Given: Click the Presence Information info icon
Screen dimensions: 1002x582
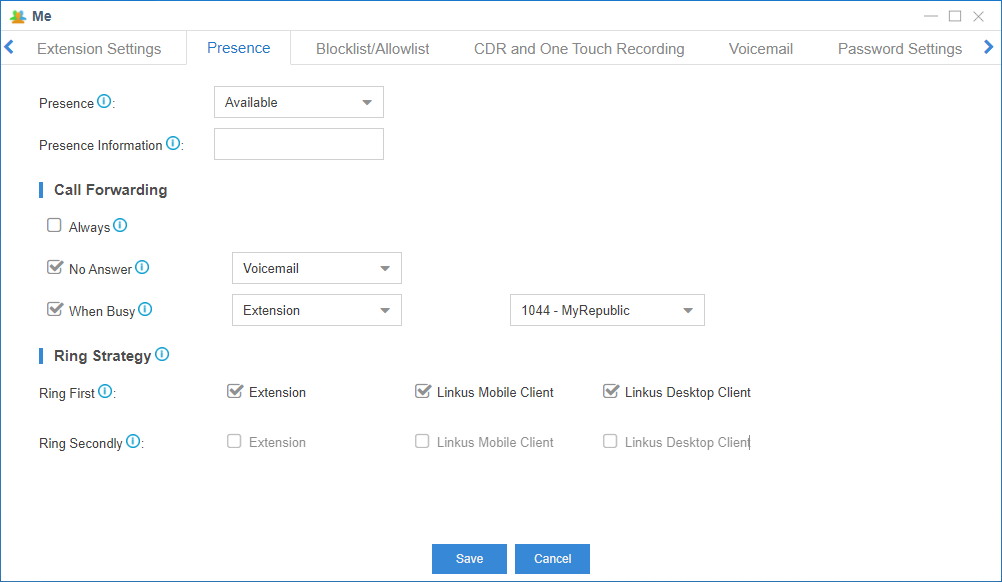Looking at the screenshot, I should (x=173, y=144).
